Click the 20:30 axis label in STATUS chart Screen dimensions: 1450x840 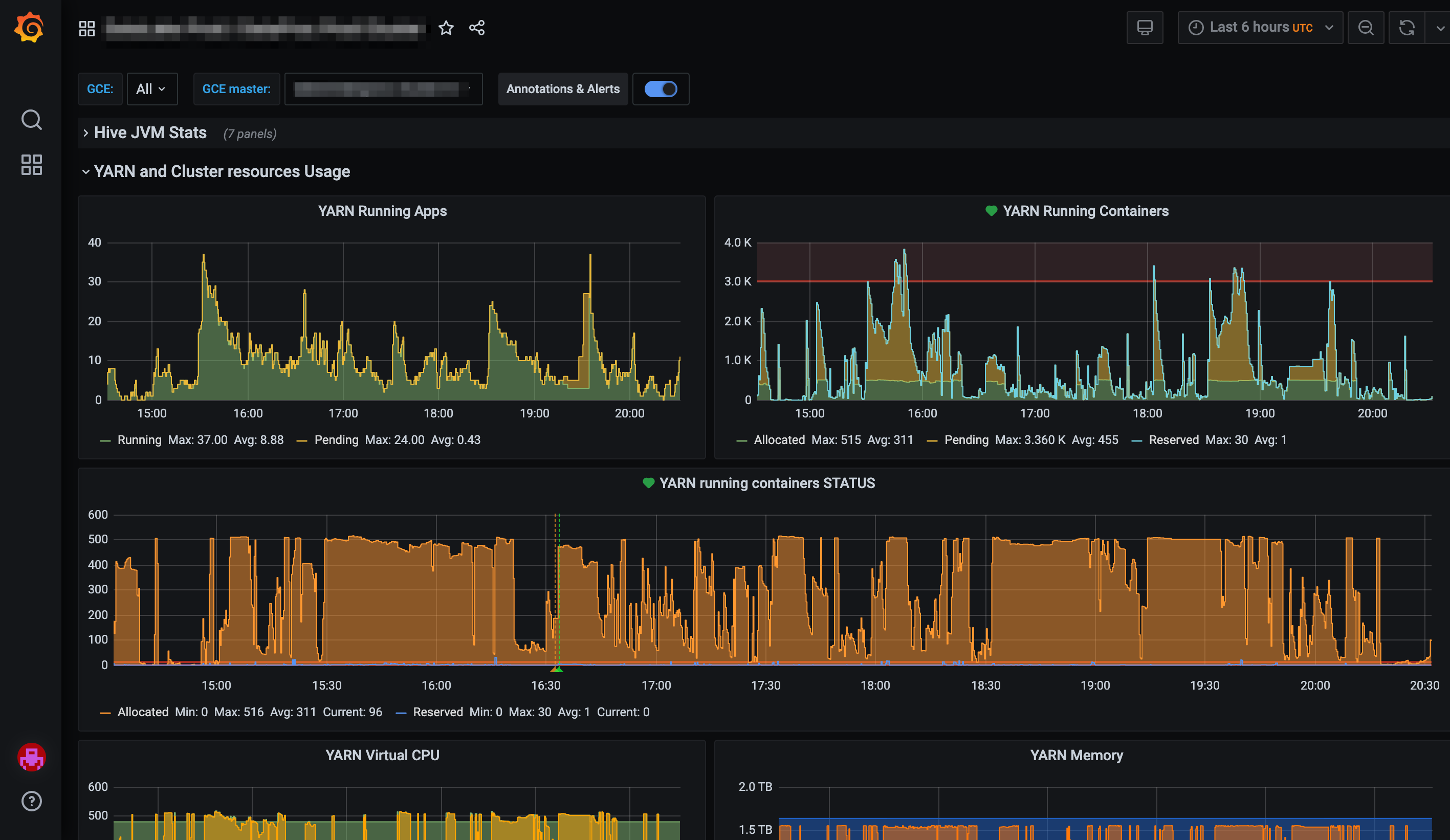pyautogui.click(x=1424, y=686)
